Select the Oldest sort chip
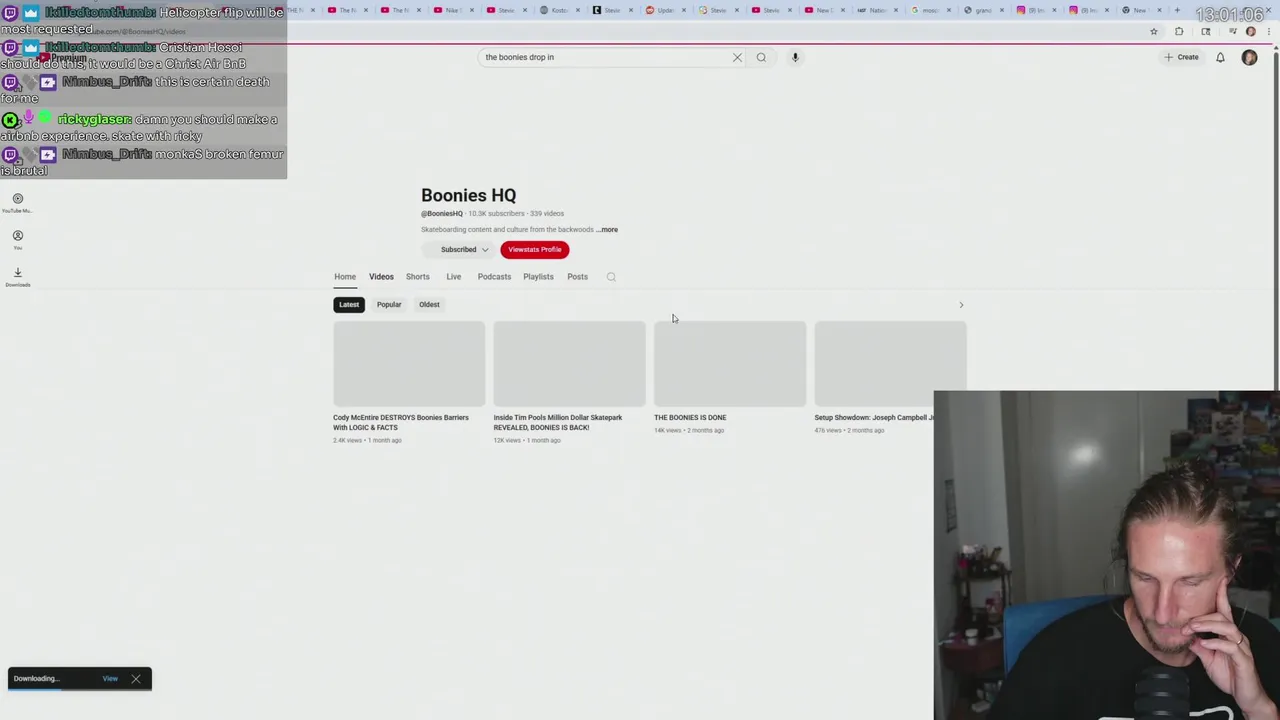Image resolution: width=1280 pixels, height=720 pixels. (429, 304)
